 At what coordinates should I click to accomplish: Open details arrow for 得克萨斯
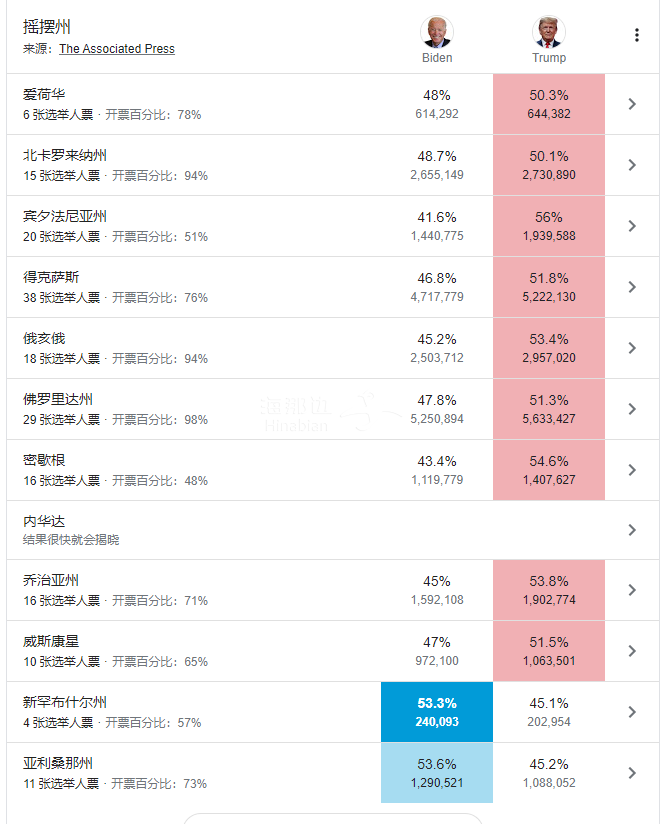632,287
